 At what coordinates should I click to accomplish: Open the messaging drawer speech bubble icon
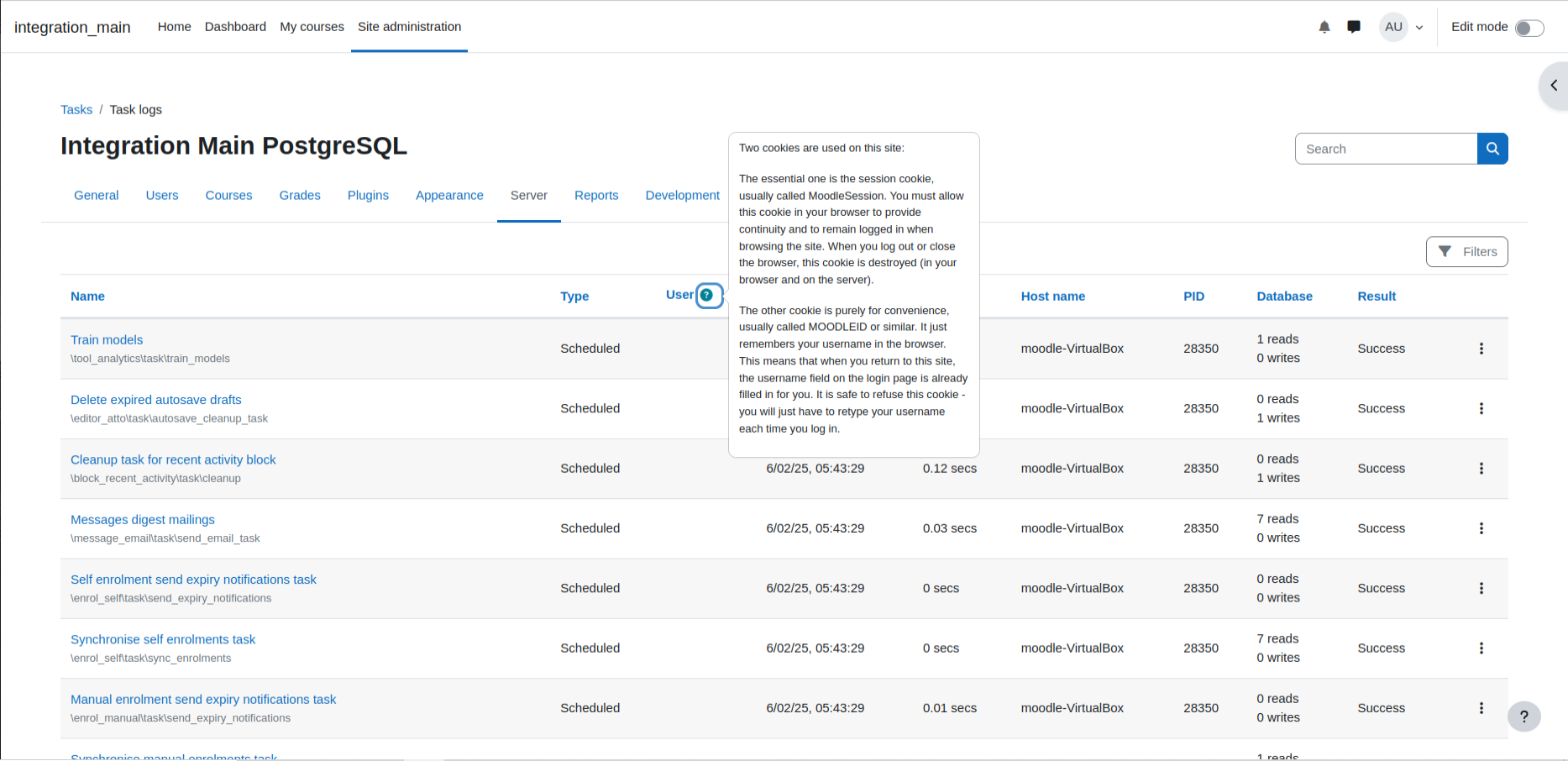1354,27
